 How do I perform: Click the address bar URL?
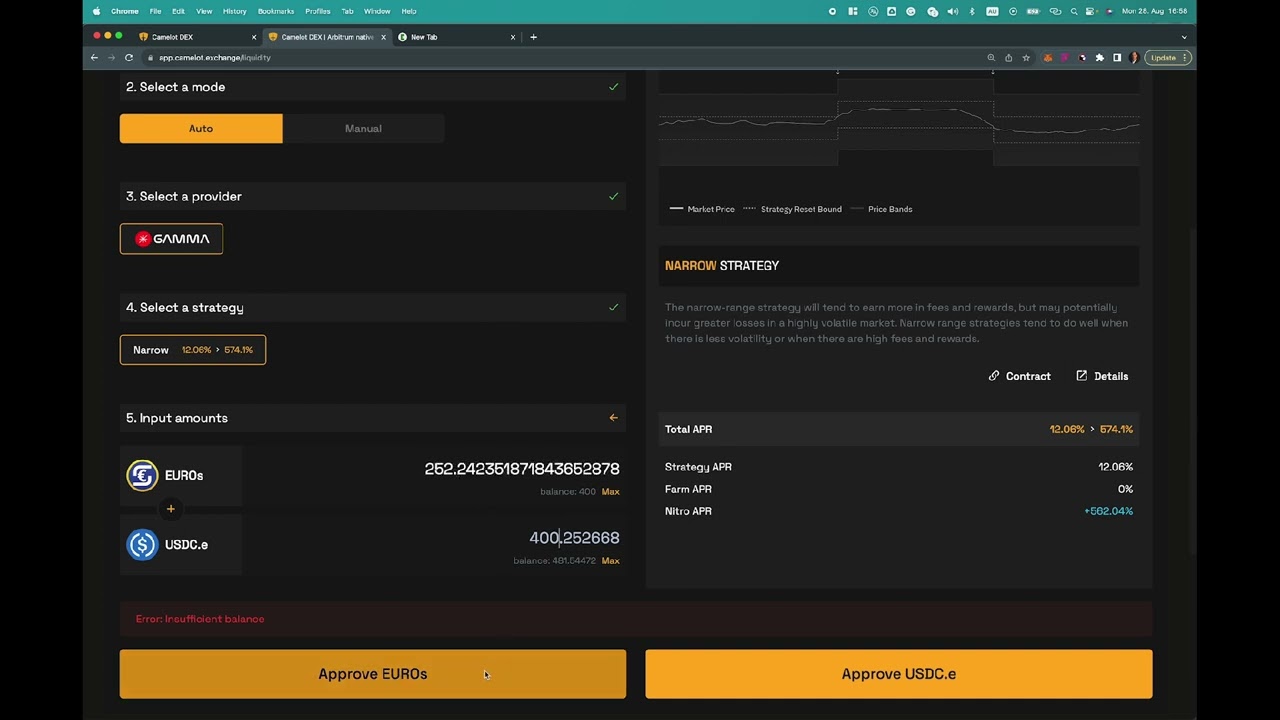(x=215, y=58)
